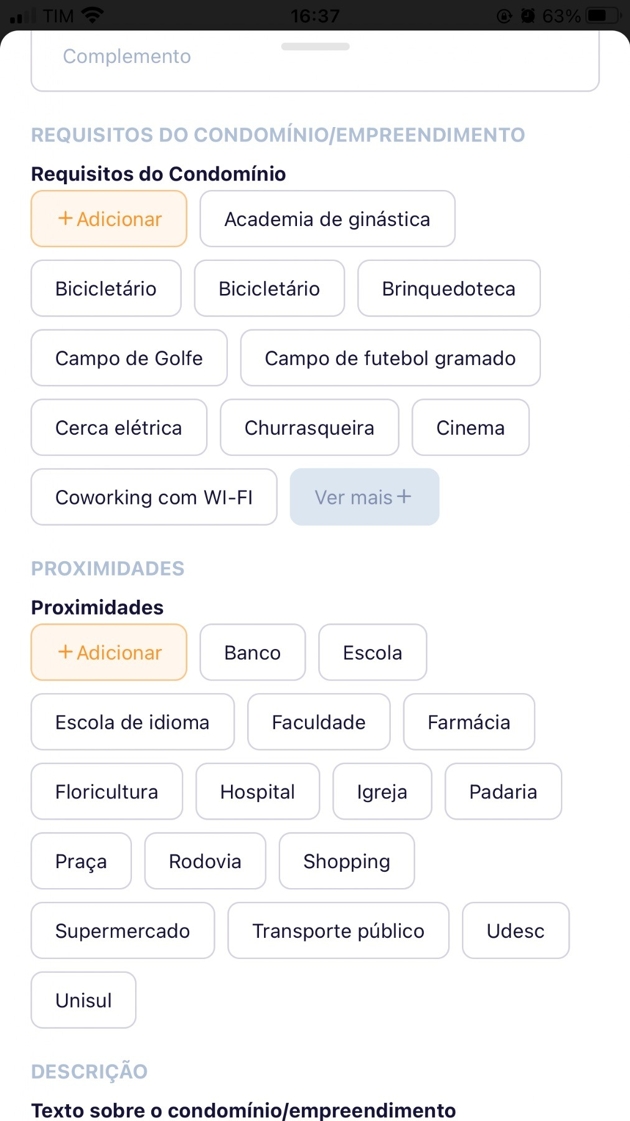Expand the list with Ver mais
Screen dimensions: 630x1121
(364, 497)
